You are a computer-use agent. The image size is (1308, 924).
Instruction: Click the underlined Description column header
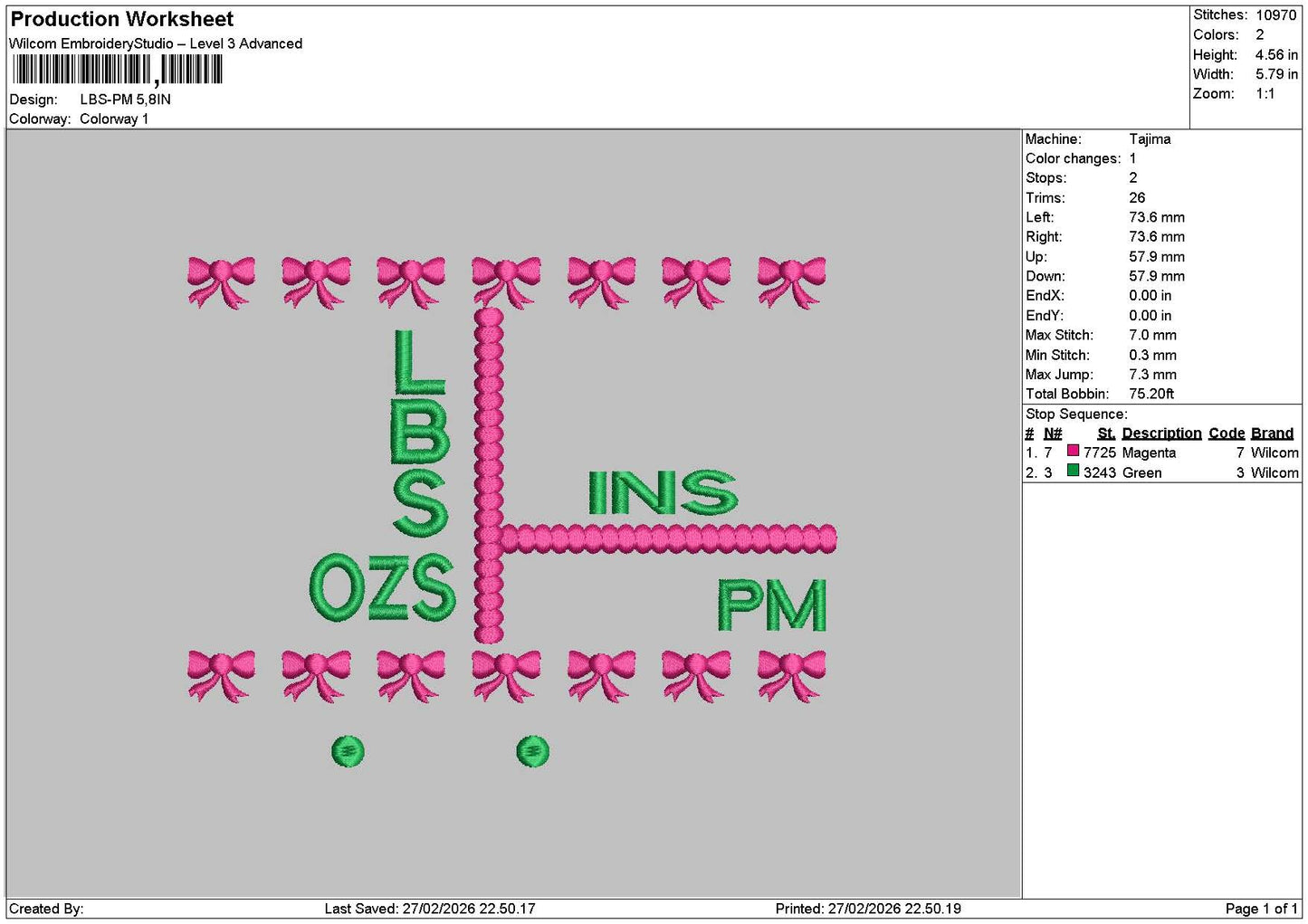click(1161, 433)
